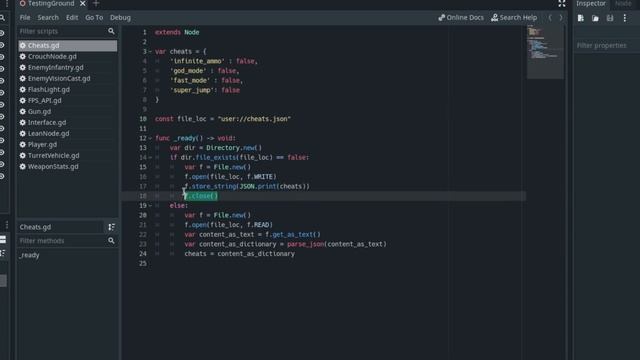Switch to the Inspector tab
This screenshot has height=360, width=640.
coord(591,4)
